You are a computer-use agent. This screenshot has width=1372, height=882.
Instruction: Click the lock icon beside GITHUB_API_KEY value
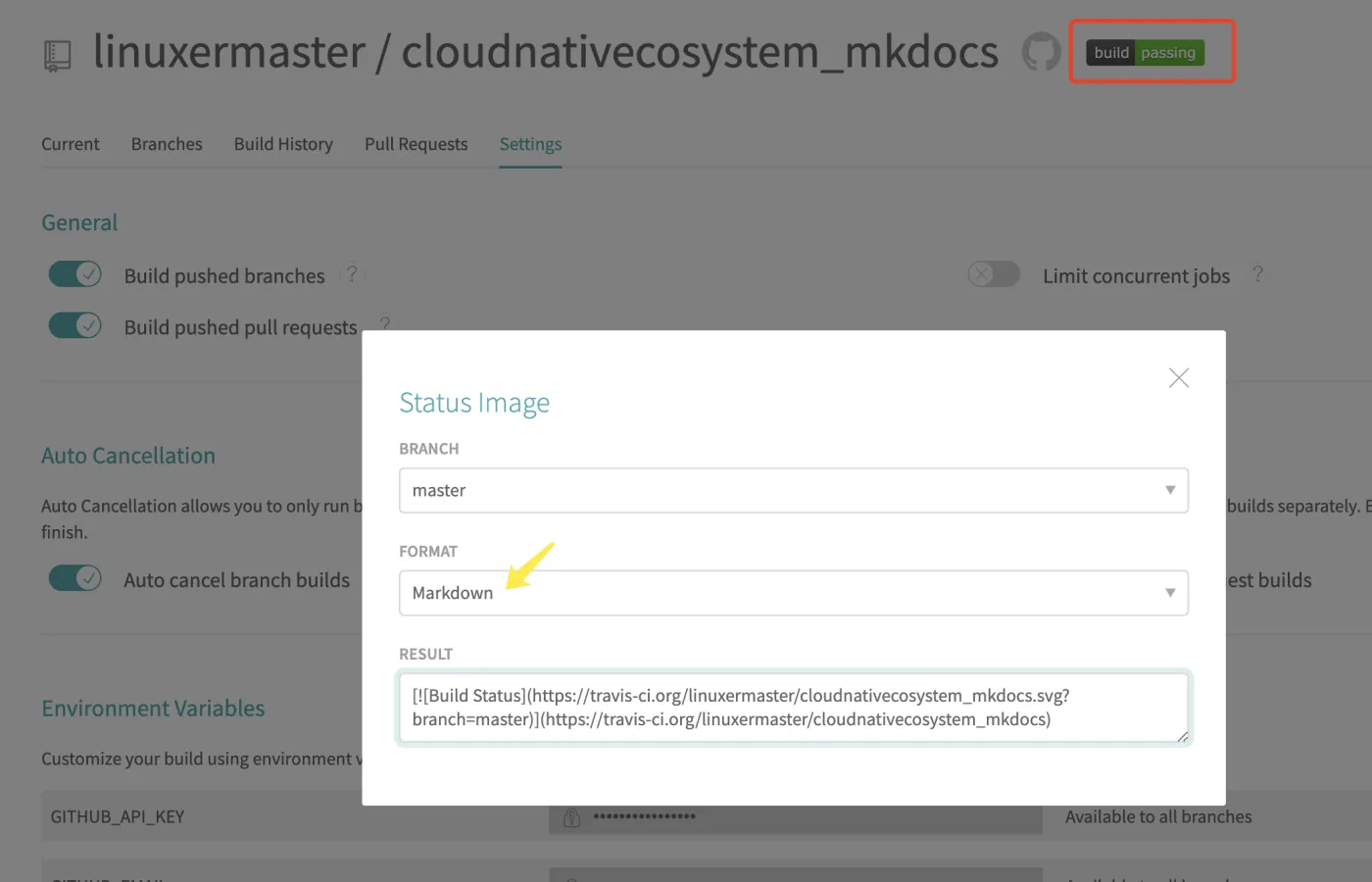click(572, 816)
